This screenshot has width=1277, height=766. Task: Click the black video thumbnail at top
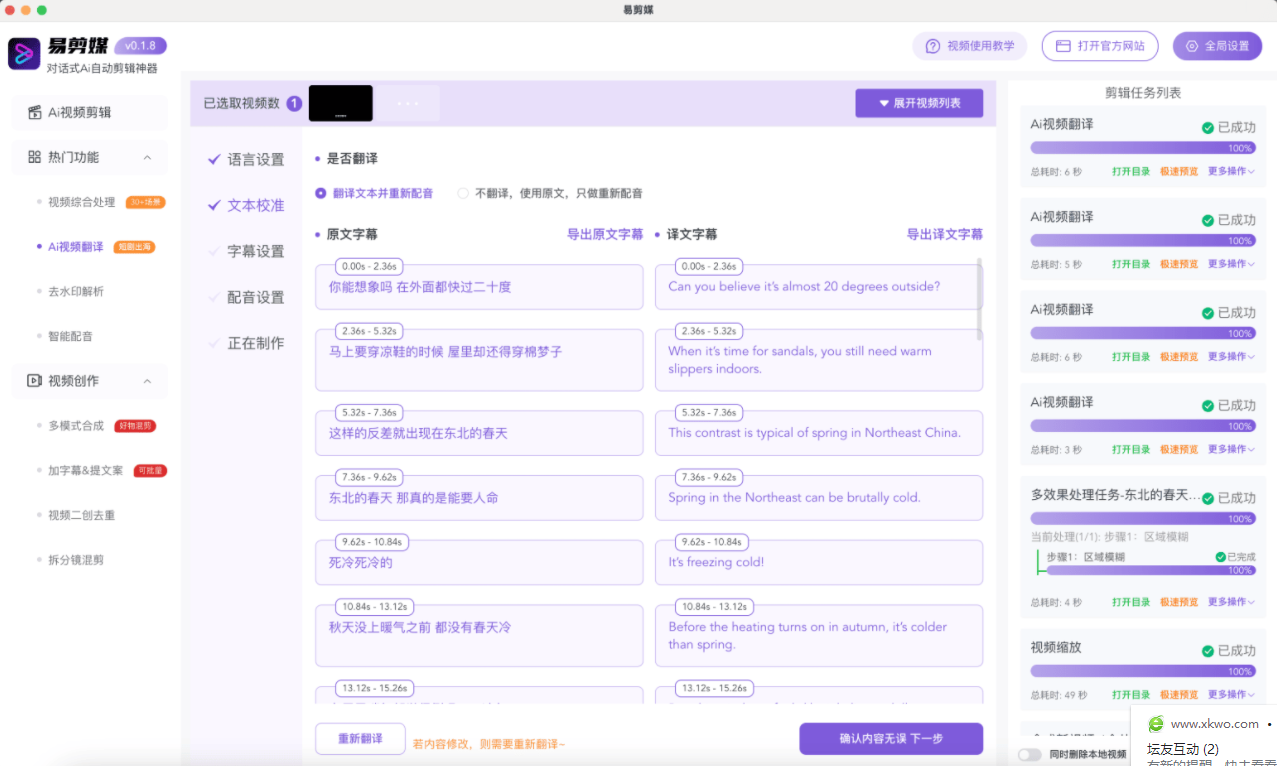click(x=341, y=103)
